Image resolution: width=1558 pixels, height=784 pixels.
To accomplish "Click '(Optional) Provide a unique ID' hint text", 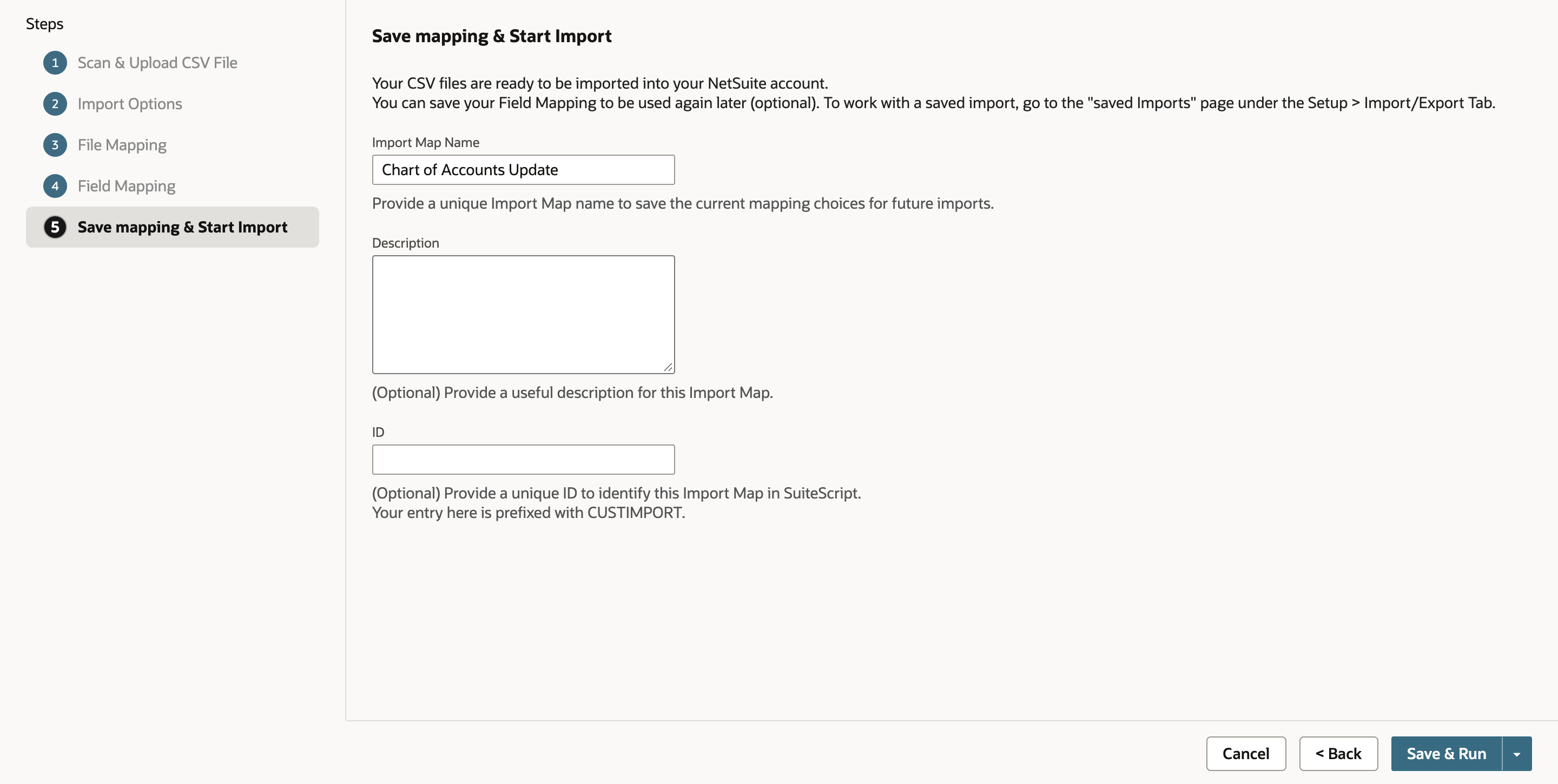I will click(x=616, y=493).
